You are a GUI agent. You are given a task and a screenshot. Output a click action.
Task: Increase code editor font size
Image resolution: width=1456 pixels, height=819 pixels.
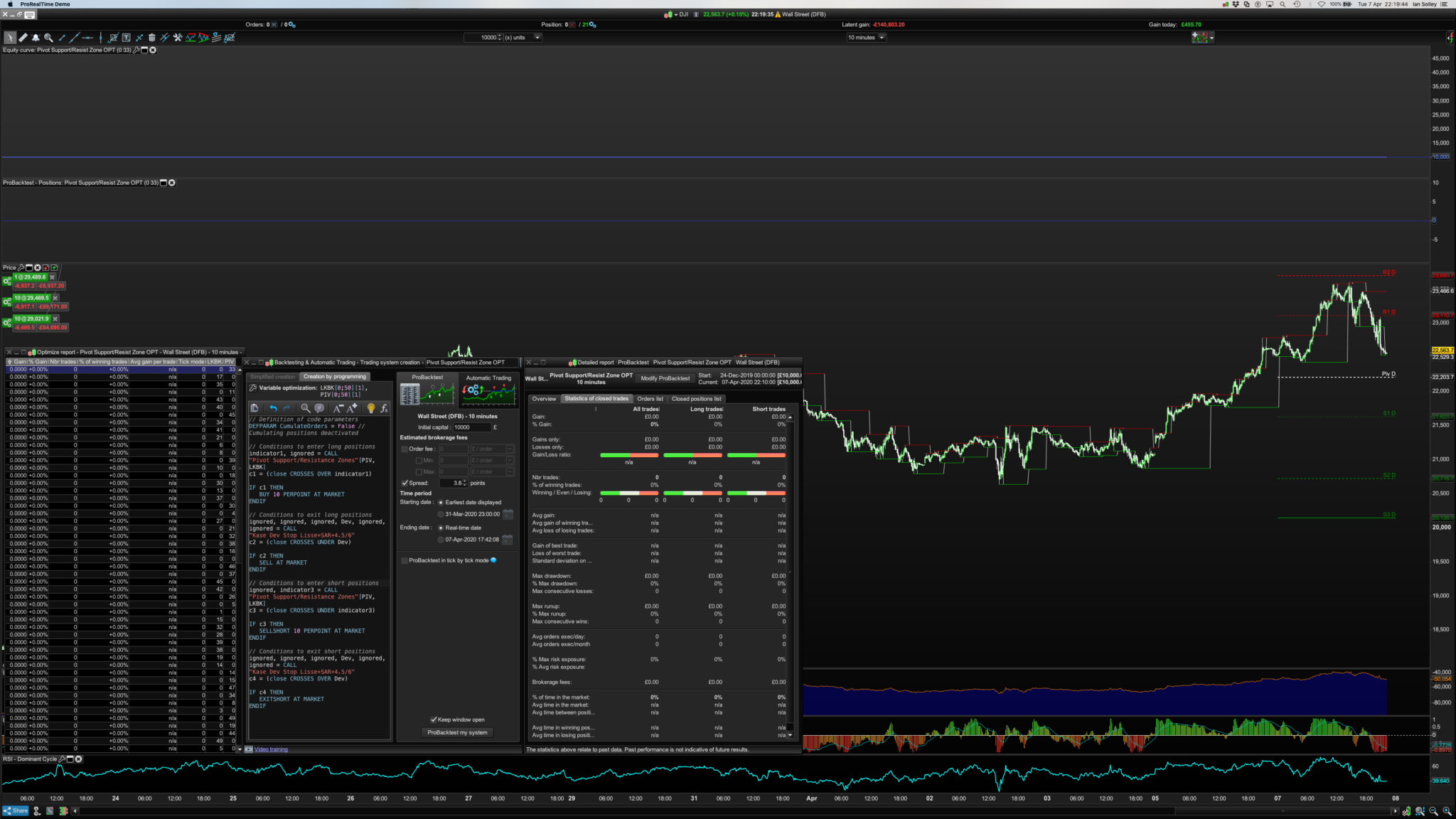tap(352, 408)
